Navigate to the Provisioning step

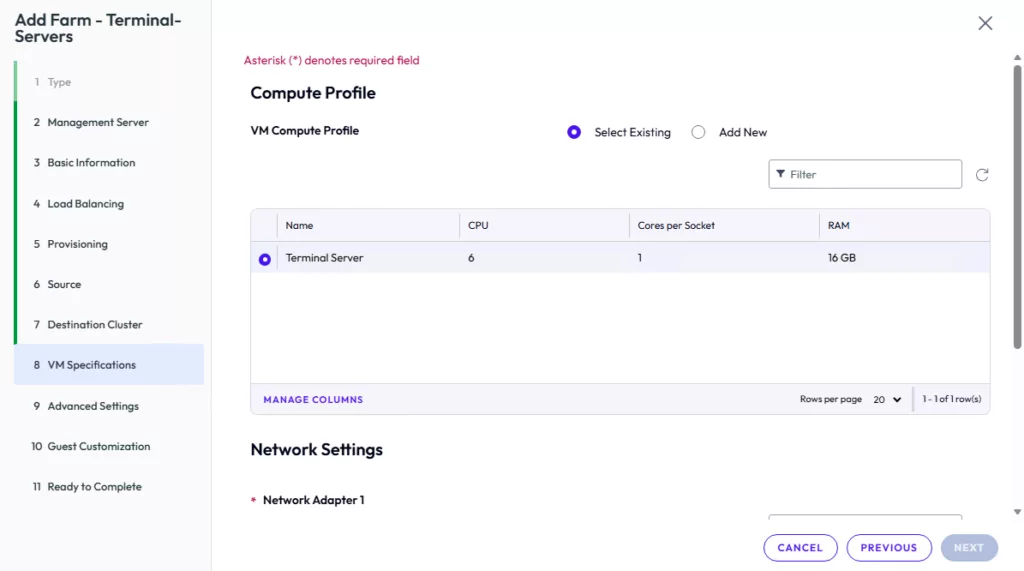point(77,244)
